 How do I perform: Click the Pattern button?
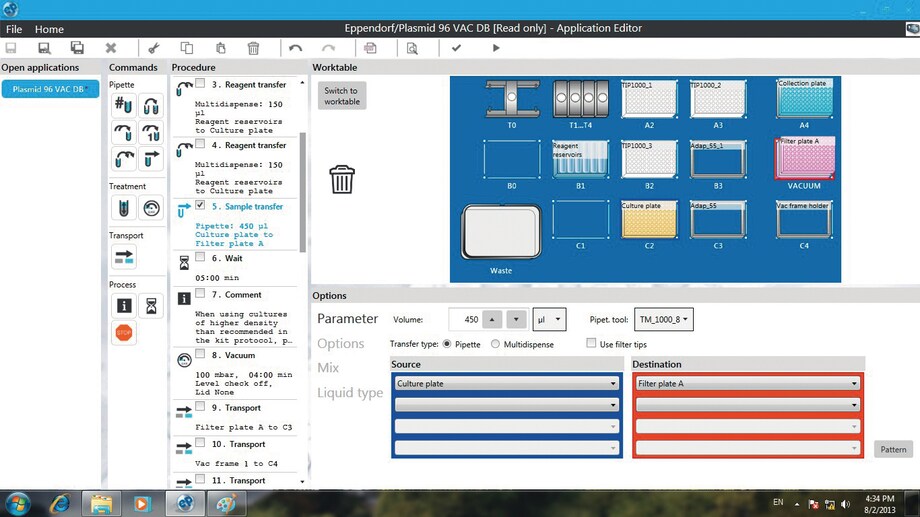893,450
